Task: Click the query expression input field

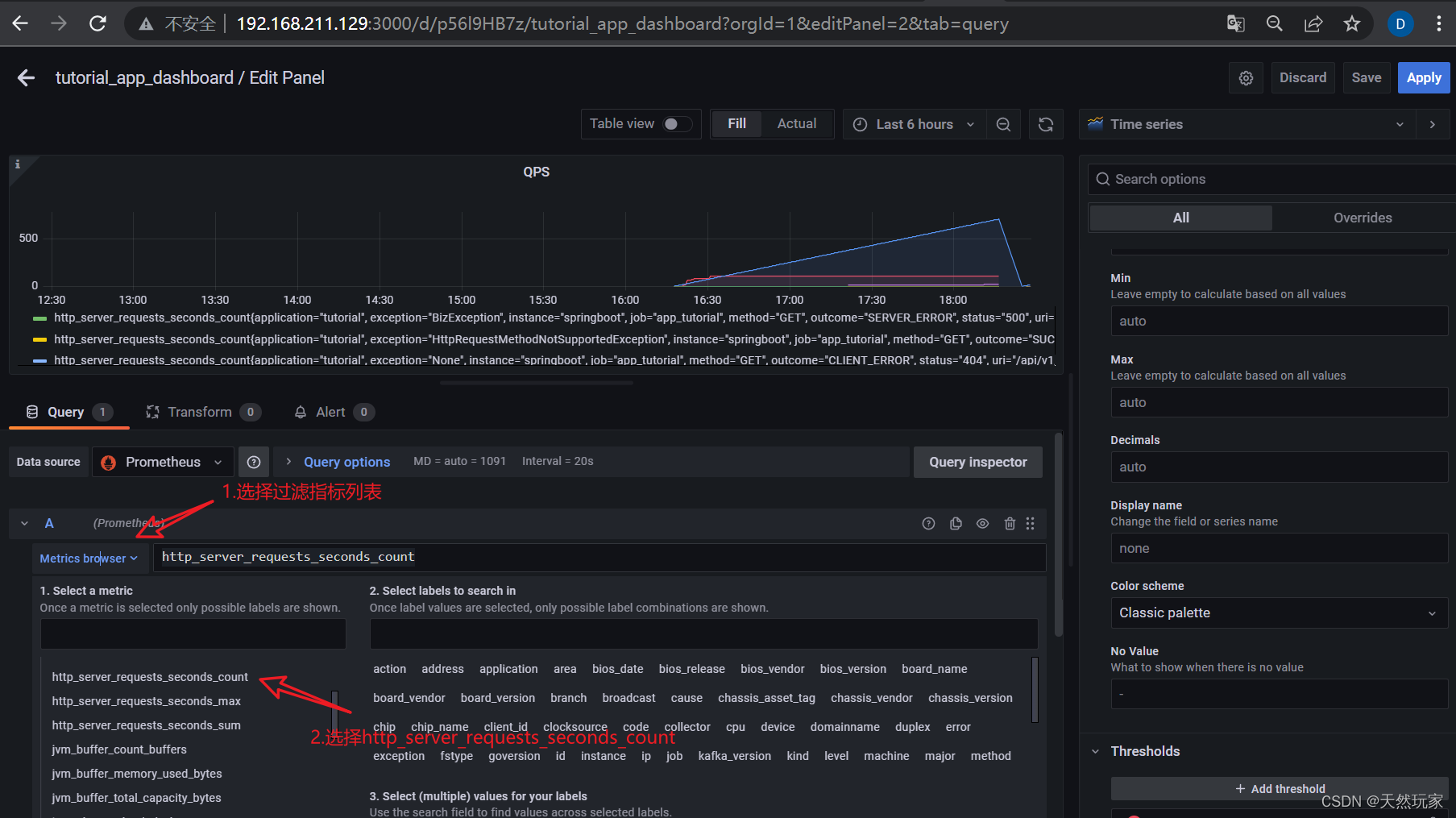Action: (x=599, y=557)
